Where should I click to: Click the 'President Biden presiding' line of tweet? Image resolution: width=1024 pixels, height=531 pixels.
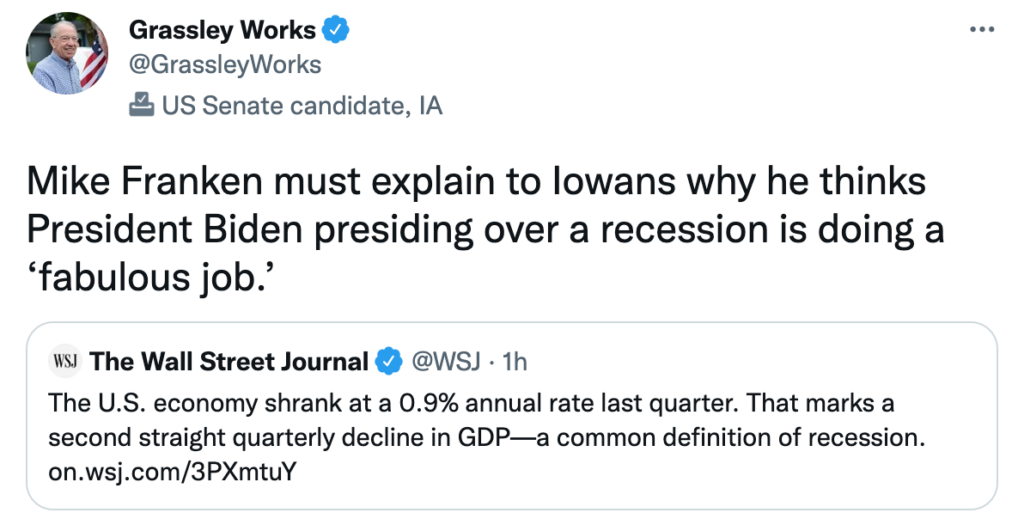coord(485,229)
